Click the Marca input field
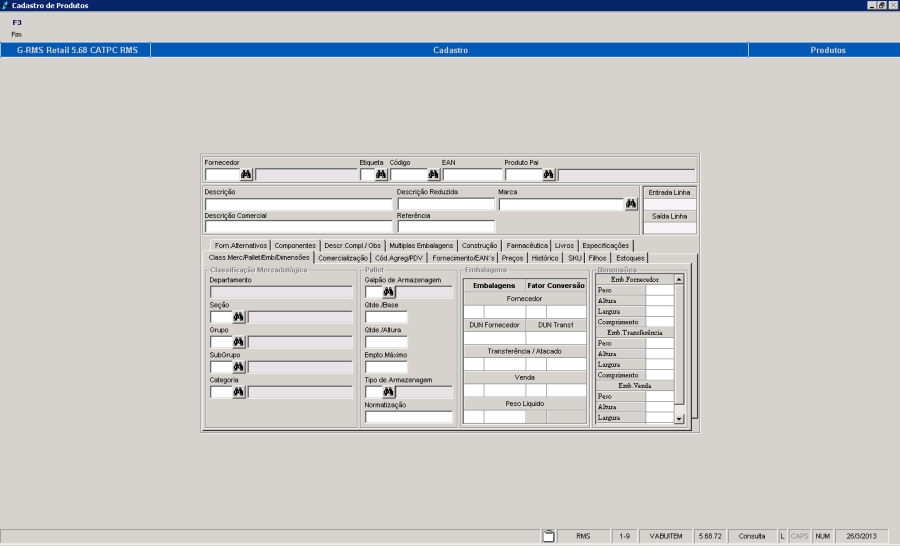900x546 pixels. pyautogui.click(x=561, y=204)
